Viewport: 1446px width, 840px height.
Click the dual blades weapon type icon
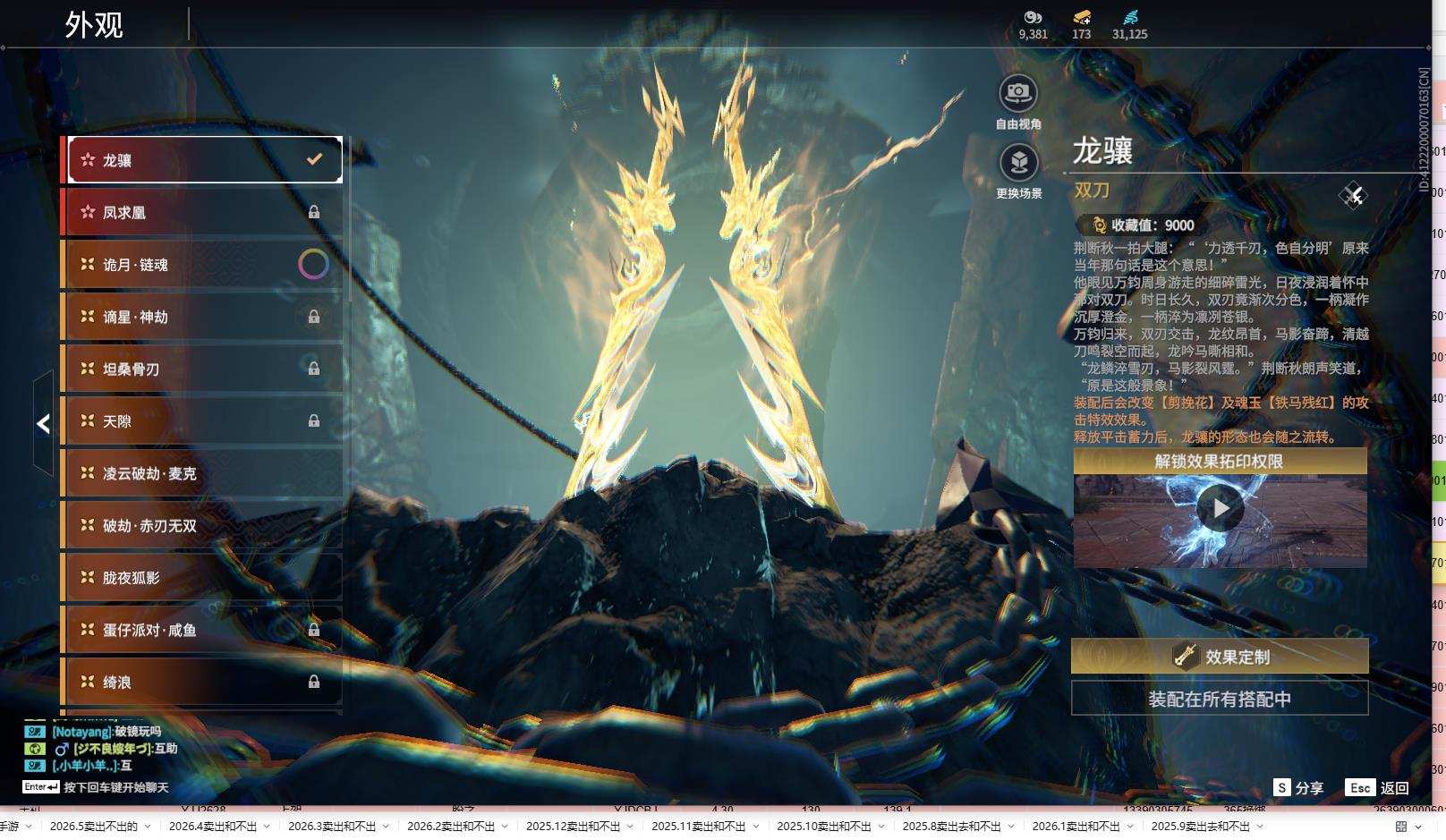tap(1353, 195)
